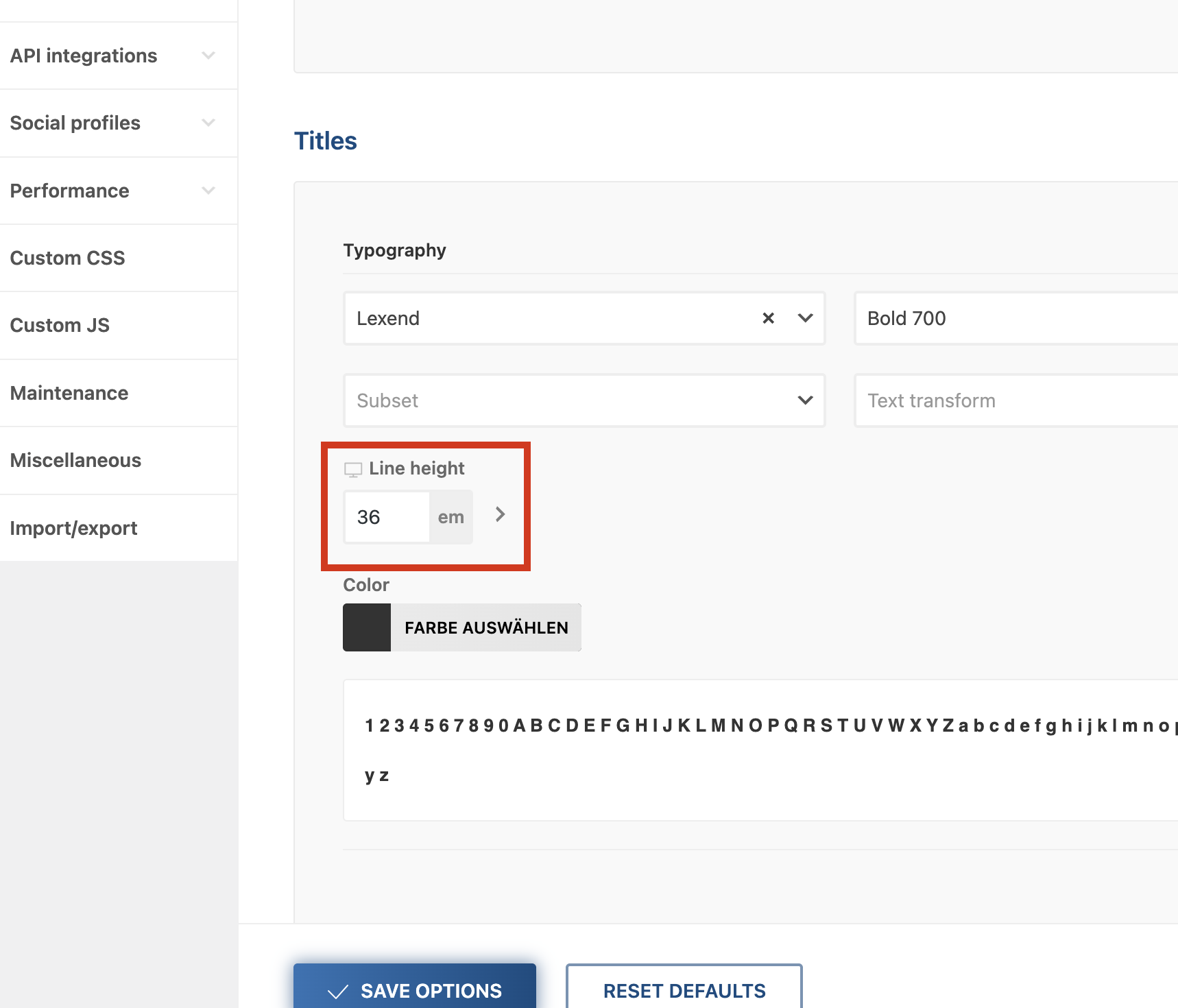Open the Lexend font family dropdown
The width and height of the screenshot is (1178, 1008).
click(805, 318)
